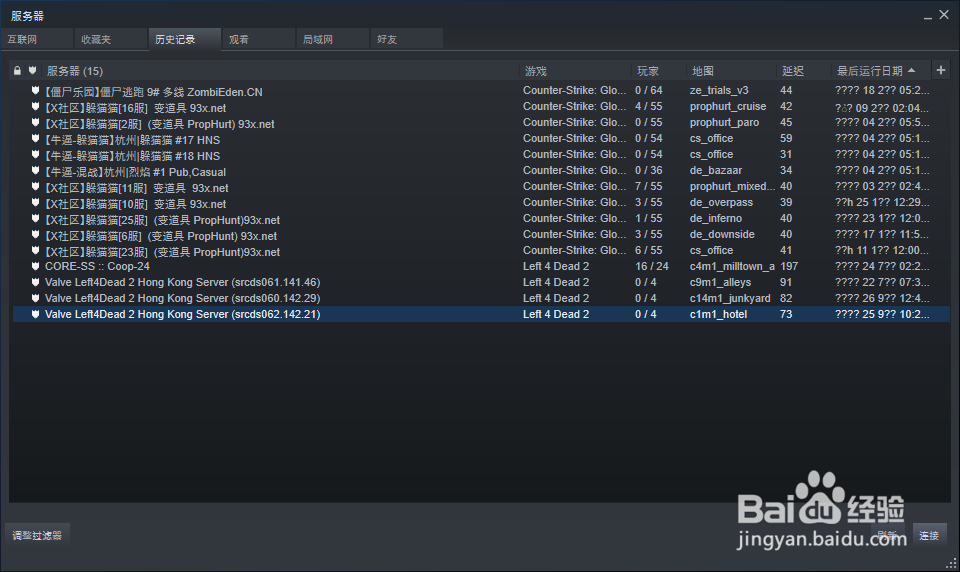960x572 pixels.
Task: Click the ze_trials_v3 map cell
Action: 719,91
